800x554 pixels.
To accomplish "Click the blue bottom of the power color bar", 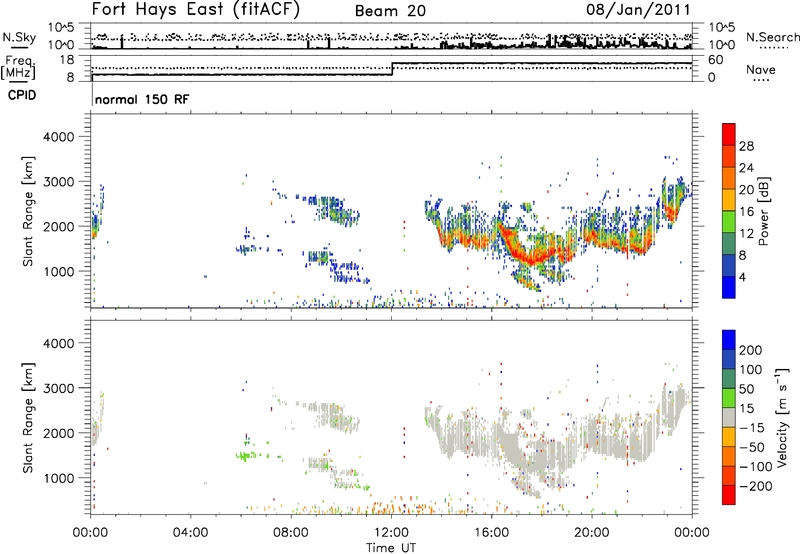I will coord(728,288).
